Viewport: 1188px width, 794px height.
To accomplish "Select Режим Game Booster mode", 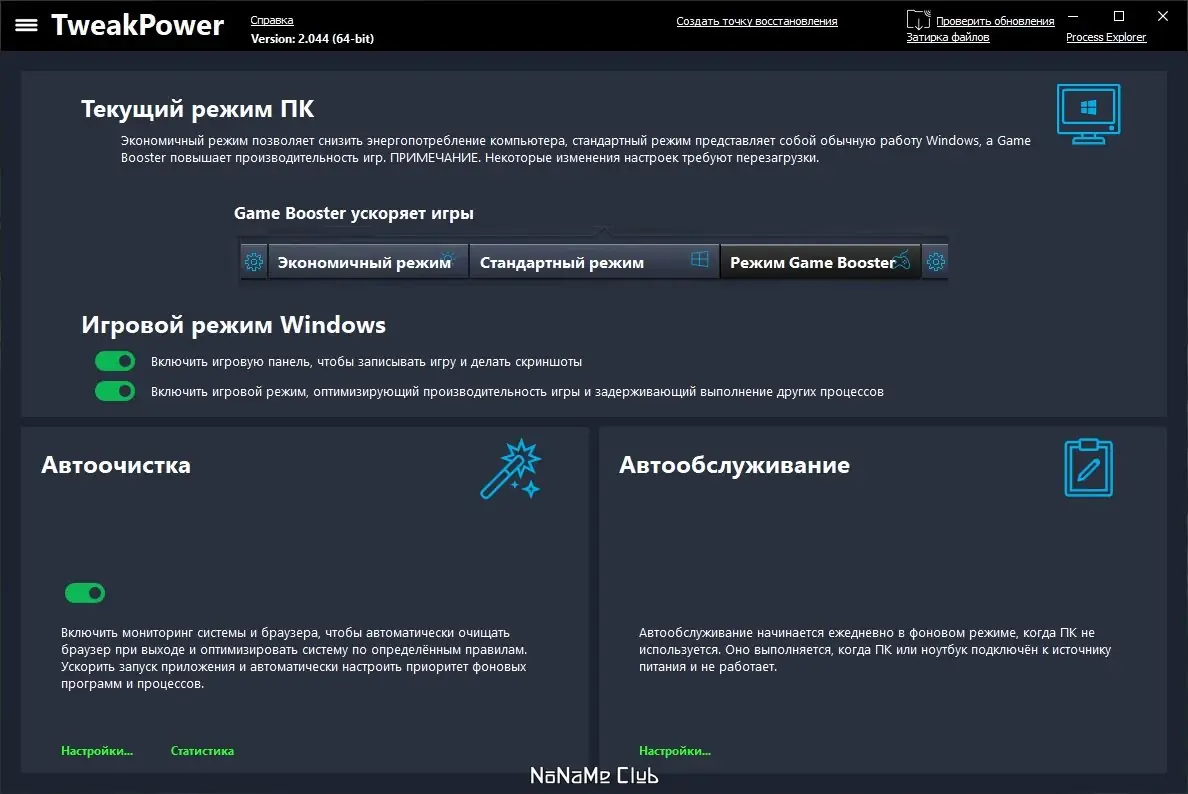I will (820, 262).
